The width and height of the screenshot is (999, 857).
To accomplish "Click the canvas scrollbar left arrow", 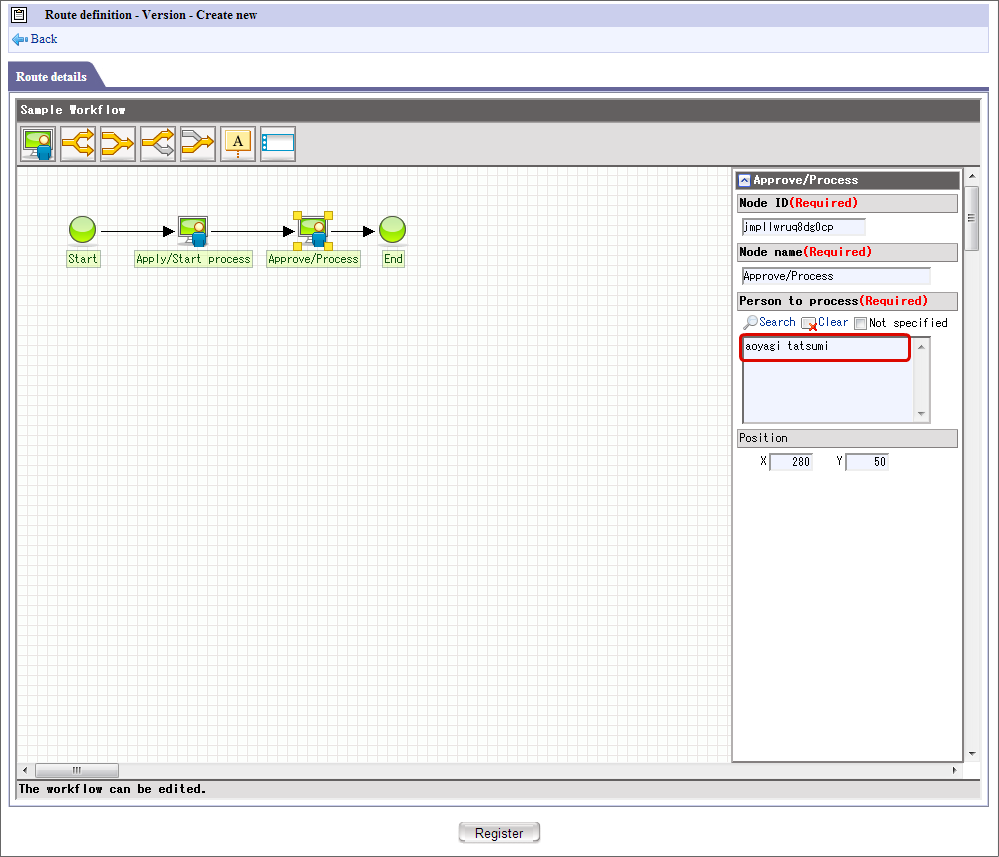I will click(25, 770).
